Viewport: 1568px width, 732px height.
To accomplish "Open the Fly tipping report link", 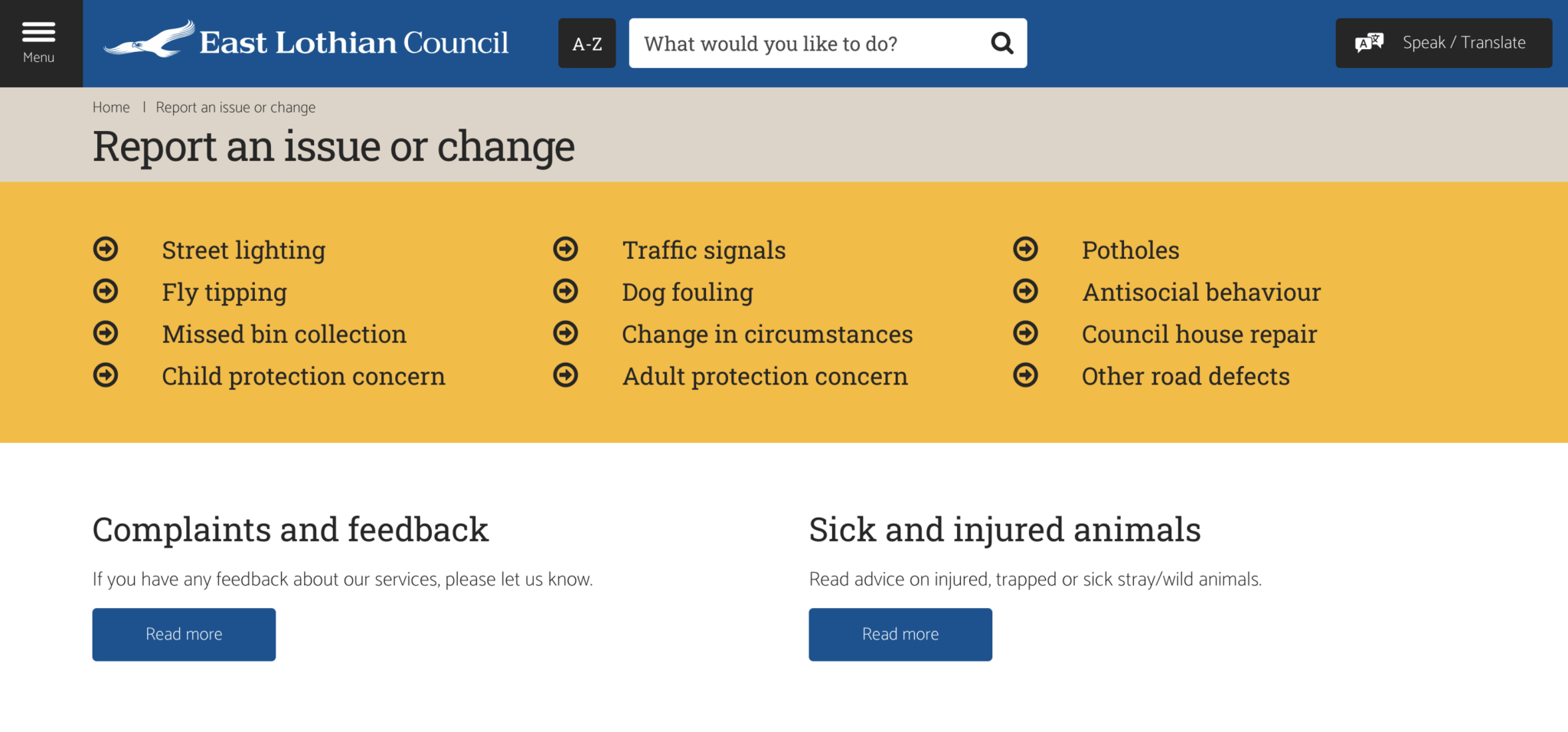I will [x=224, y=292].
